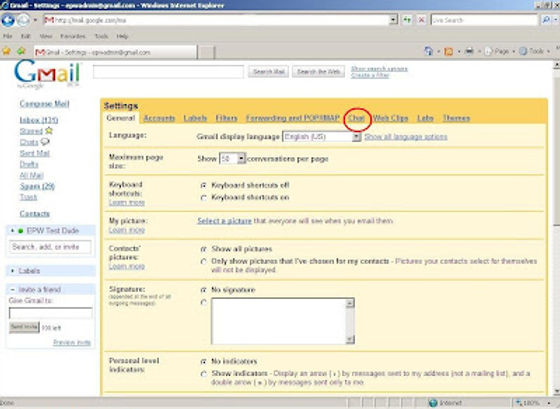Select Keyboard shortcuts on radio button
The height and width of the screenshot is (409, 560).
[x=204, y=198]
